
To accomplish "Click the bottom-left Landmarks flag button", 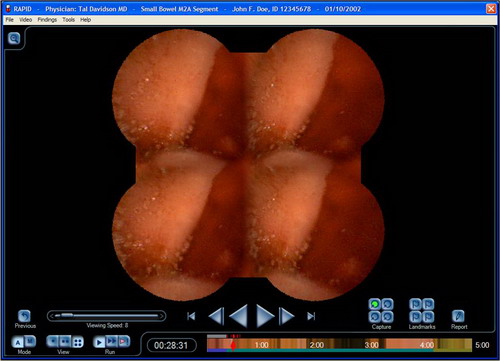I will coord(415,316).
